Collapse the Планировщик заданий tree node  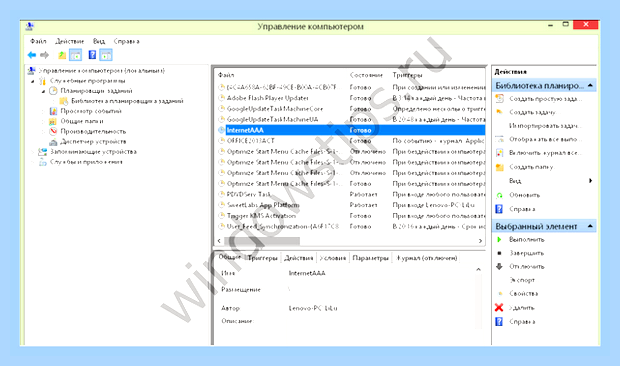(43, 91)
